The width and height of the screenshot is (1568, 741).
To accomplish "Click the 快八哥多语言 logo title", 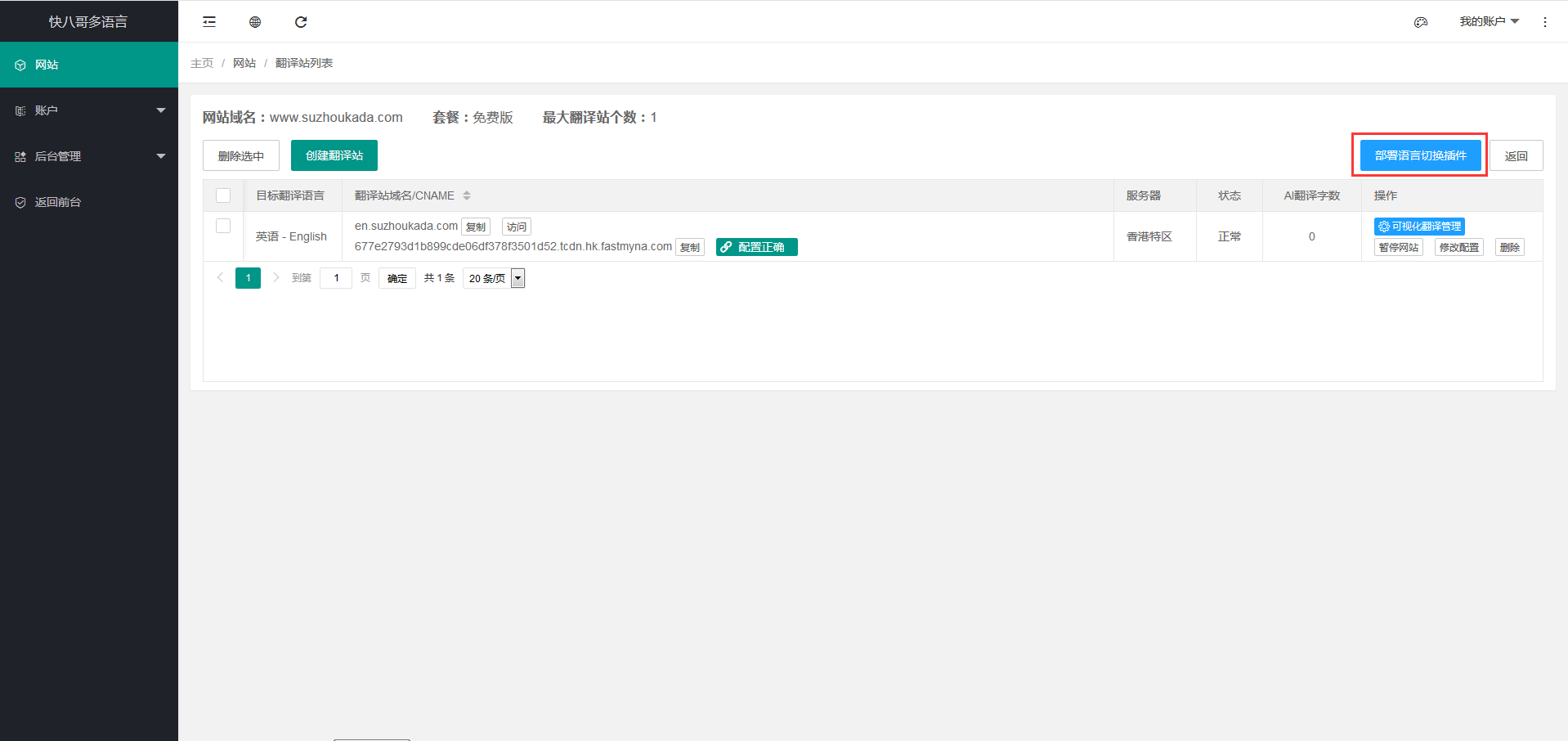I will click(x=88, y=21).
